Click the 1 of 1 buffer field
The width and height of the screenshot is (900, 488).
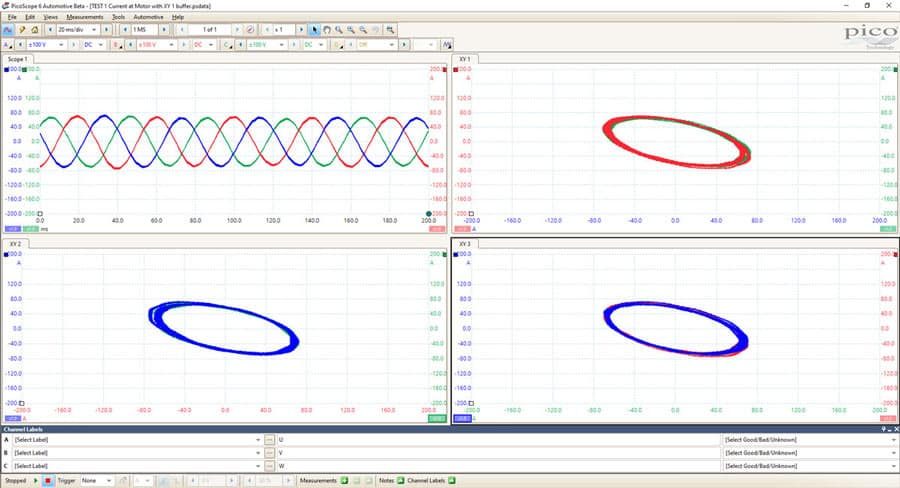pos(210,29)
